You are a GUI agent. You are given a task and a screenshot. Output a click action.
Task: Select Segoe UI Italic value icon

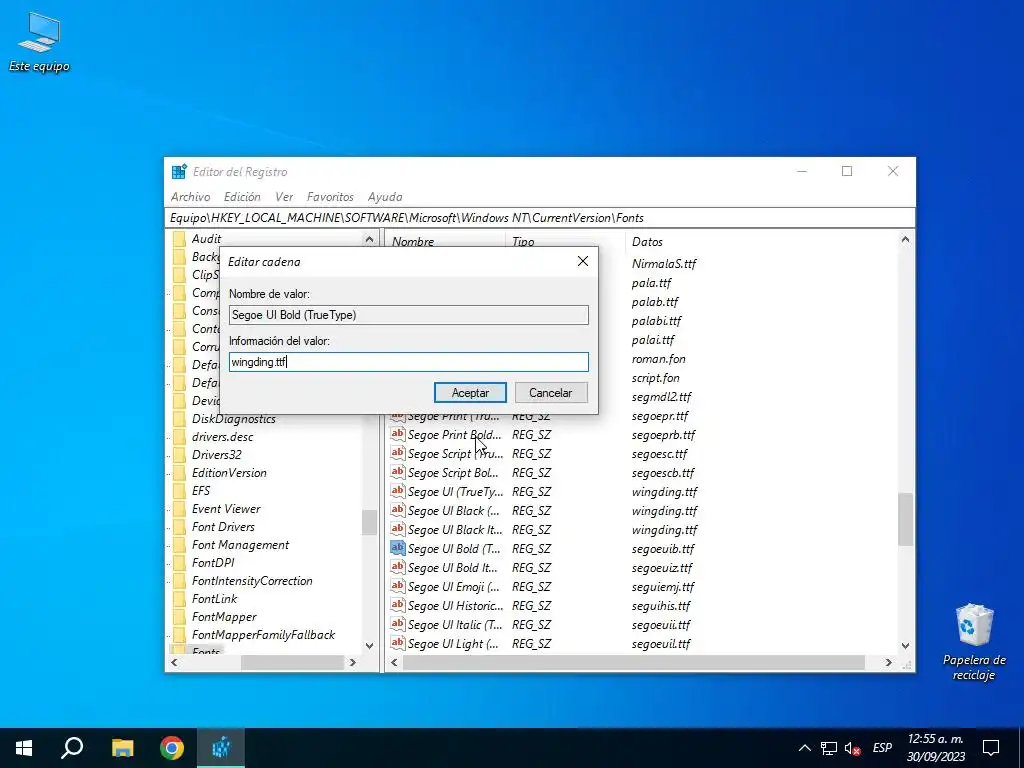click(x=397, y=624)
